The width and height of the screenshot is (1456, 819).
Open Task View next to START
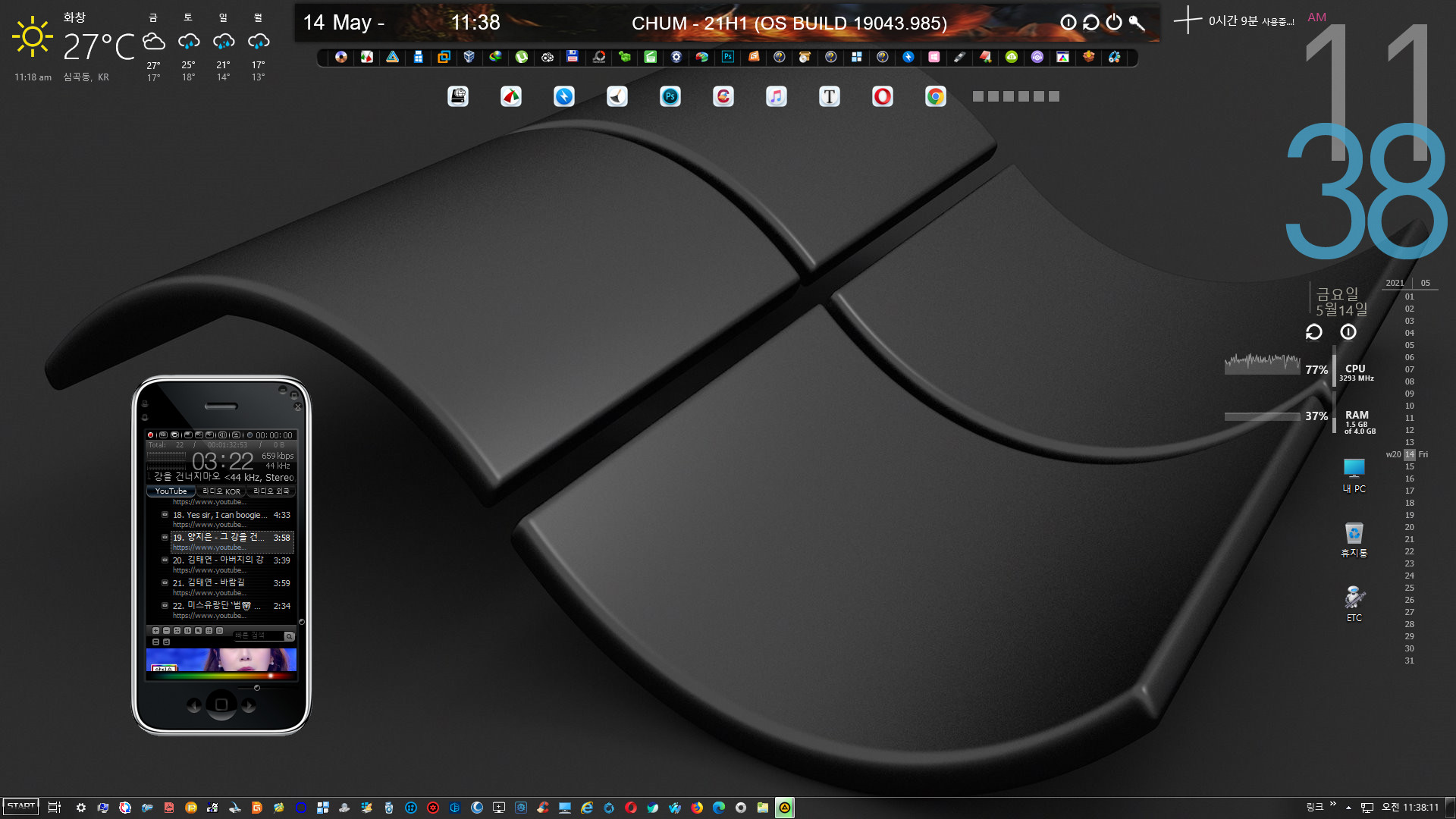pos(55,808)
